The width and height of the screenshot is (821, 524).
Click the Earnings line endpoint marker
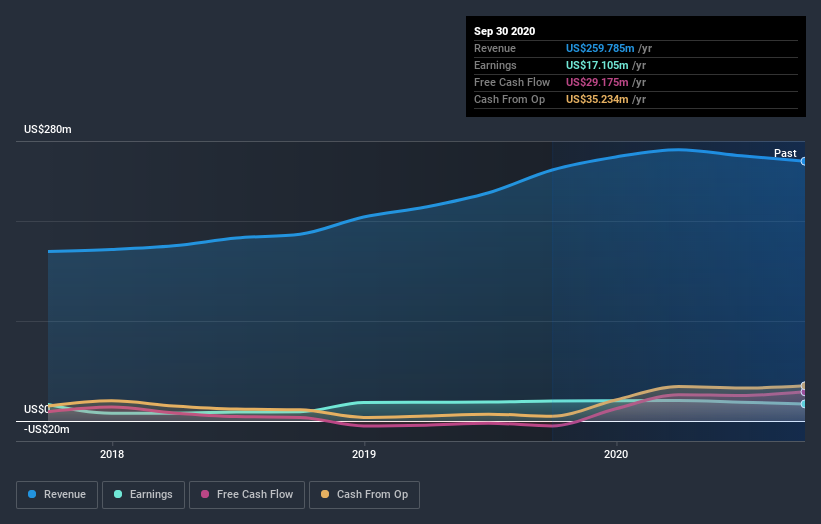pyautogui.click(x=804, y=404)
